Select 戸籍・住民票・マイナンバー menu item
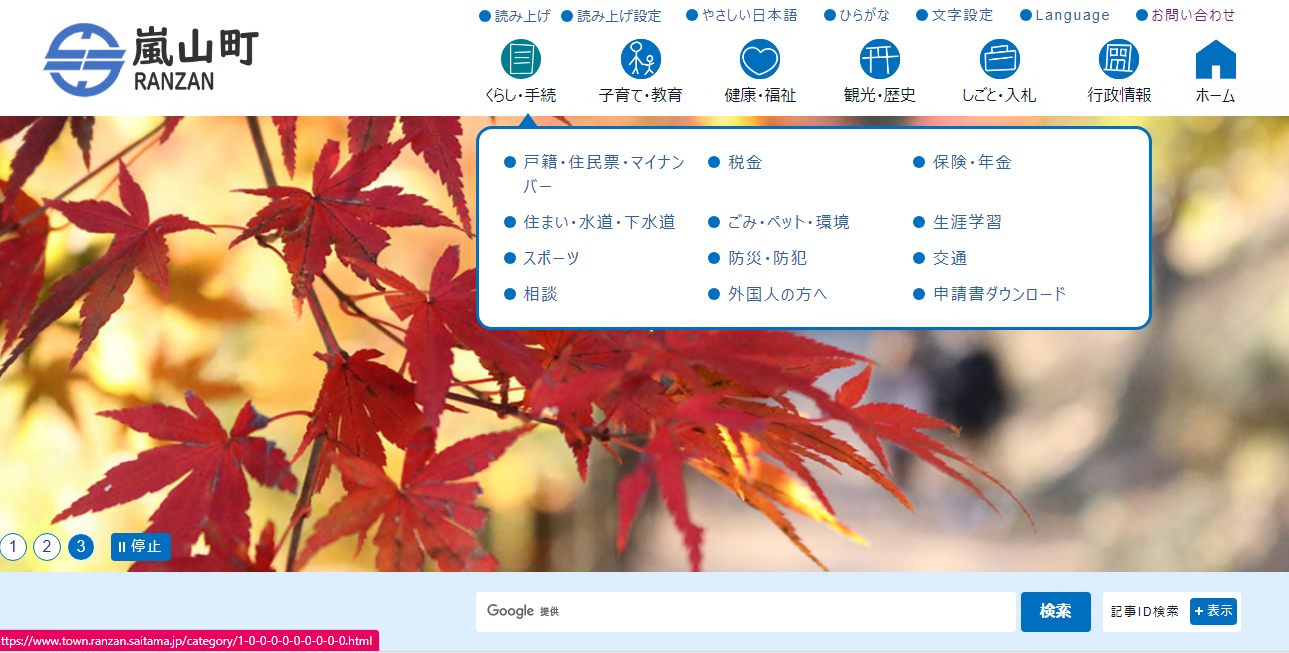This screenshot has height=653, width=1289. pos(604,174)
